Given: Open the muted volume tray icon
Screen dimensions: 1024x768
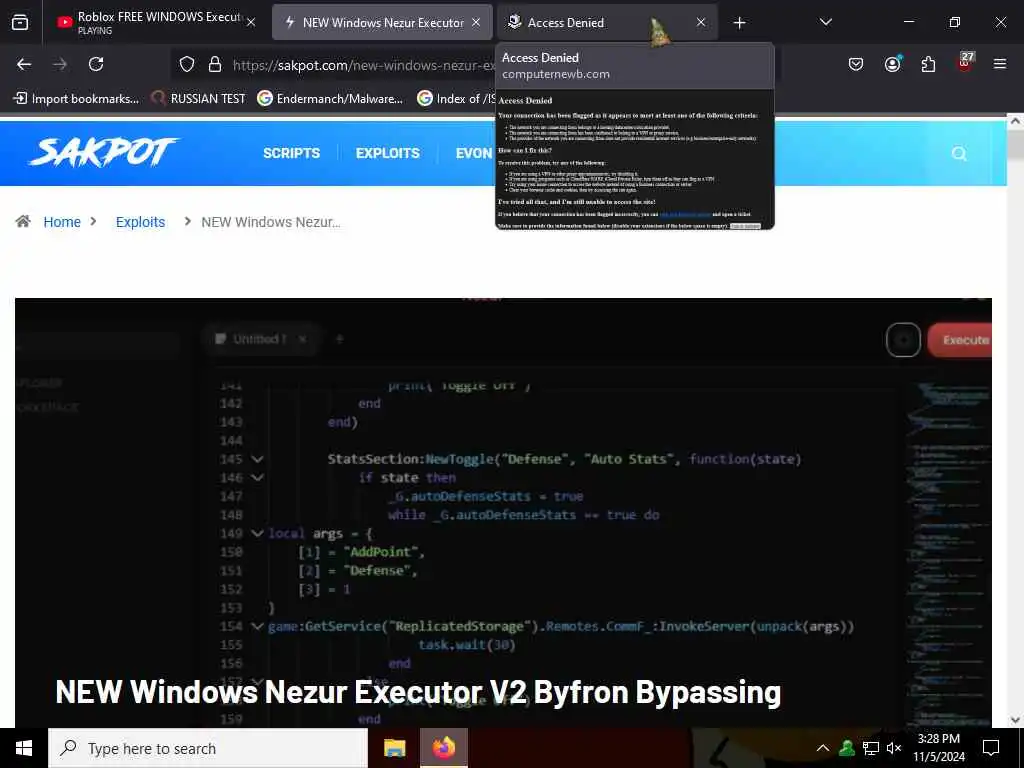Looking at the screenshot, I should pyautogui.click(x=894, y=748).
